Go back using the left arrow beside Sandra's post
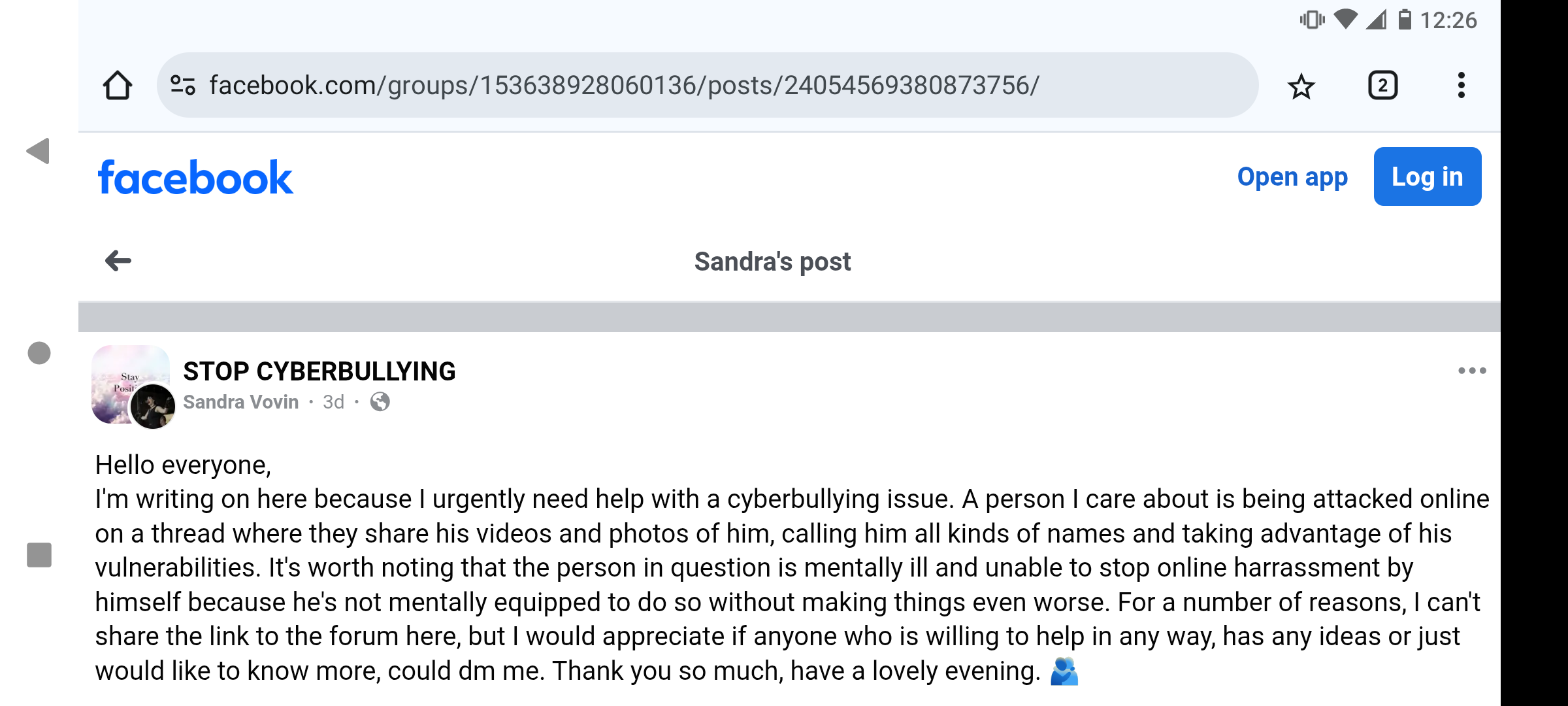This screenshot has width=1568, height=706. (118, 261)
